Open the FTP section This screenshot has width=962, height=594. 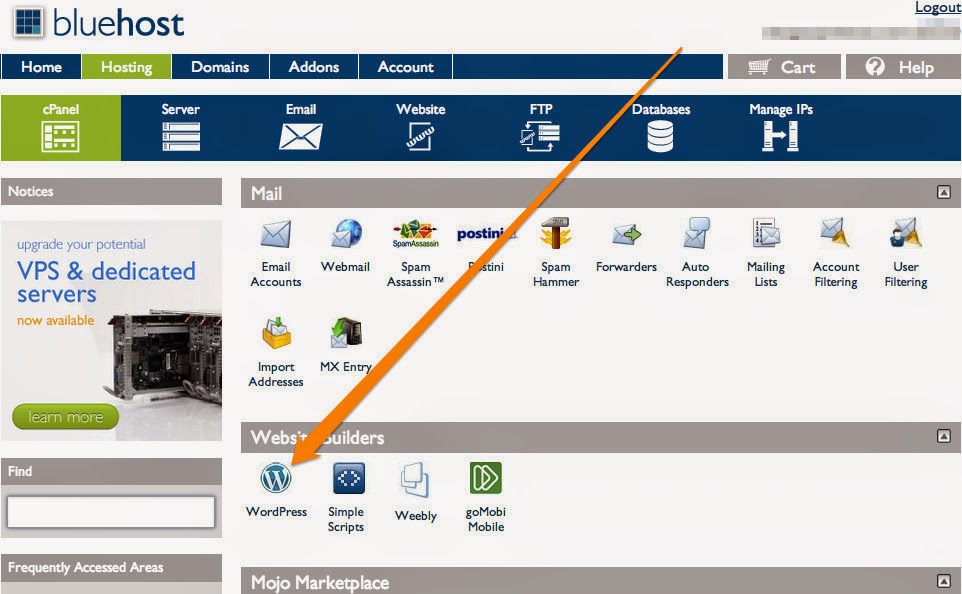coord(541,128)
